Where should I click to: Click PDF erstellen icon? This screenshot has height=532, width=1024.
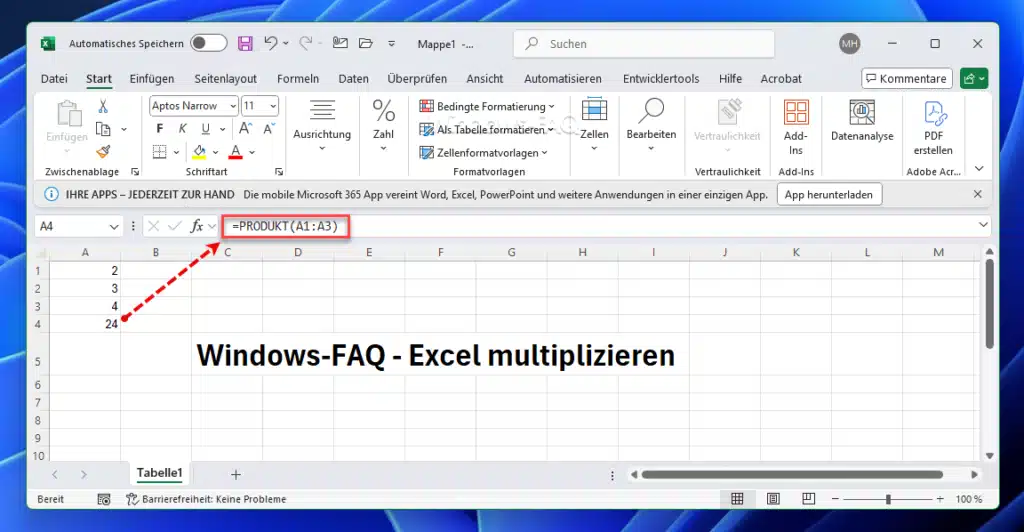(933, 127)
